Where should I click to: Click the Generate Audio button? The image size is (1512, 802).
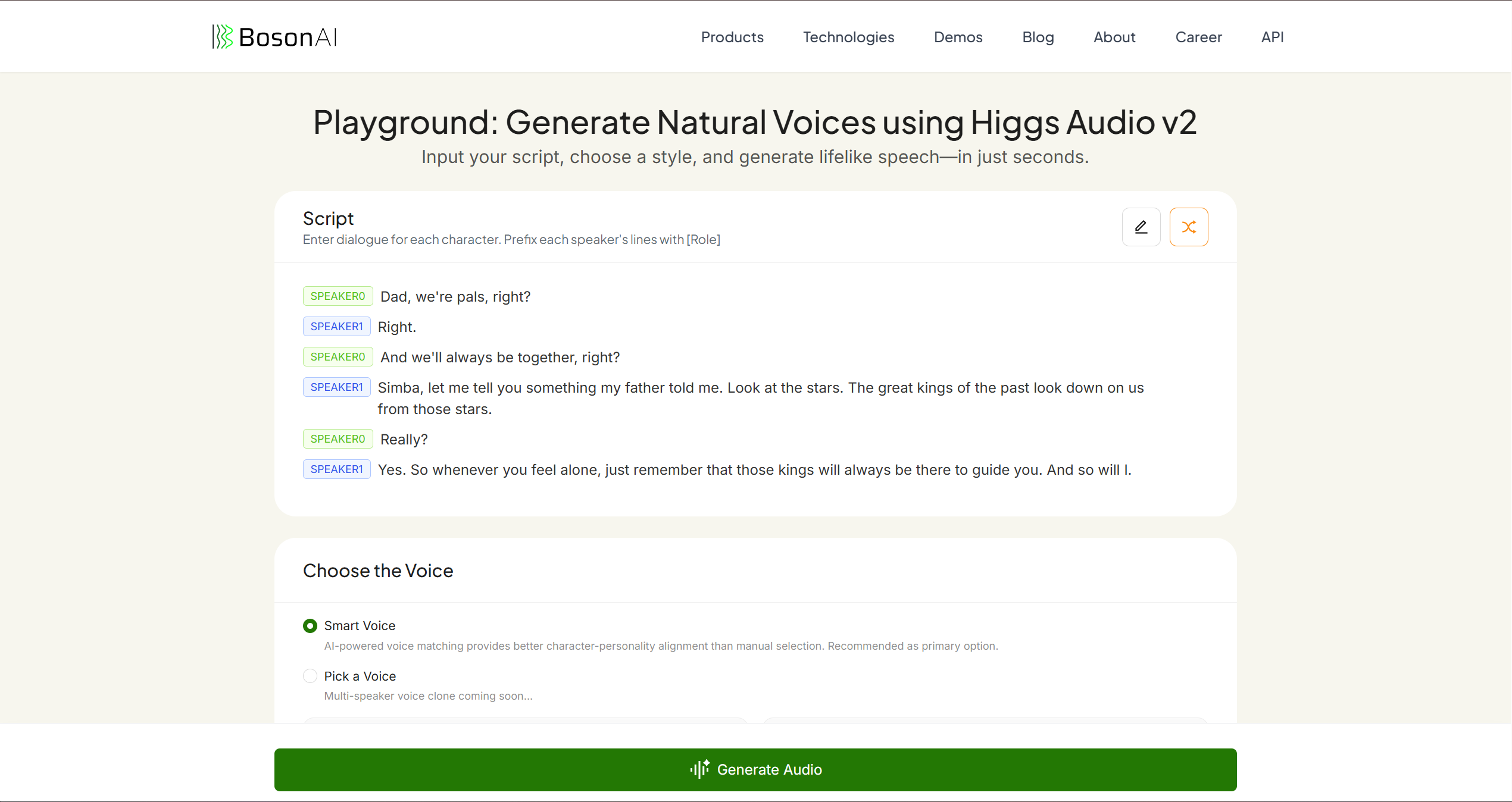(x=755, y=769)
